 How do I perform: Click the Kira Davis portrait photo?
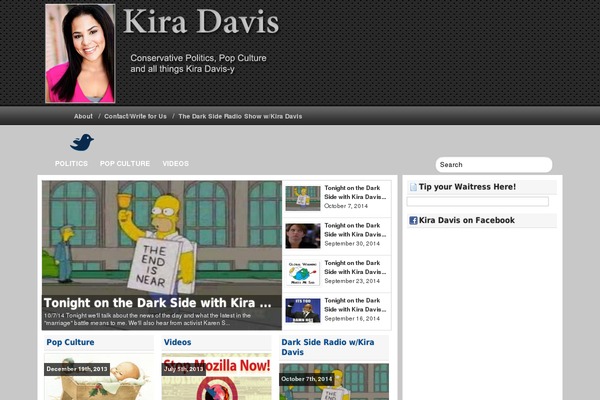coord(80,54)
